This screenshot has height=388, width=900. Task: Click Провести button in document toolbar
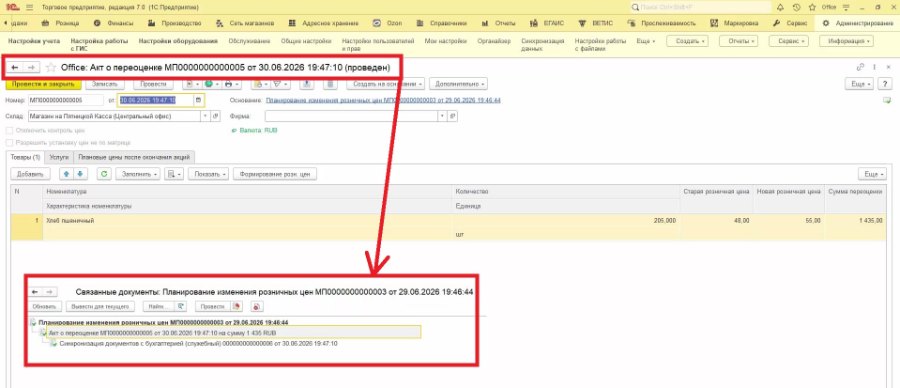click(153, 84)
